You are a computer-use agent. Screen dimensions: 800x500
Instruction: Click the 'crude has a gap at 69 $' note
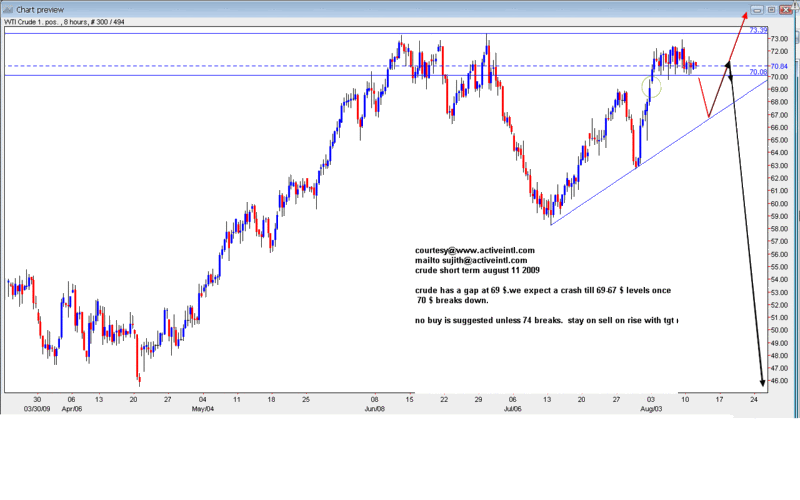[543, 290]
